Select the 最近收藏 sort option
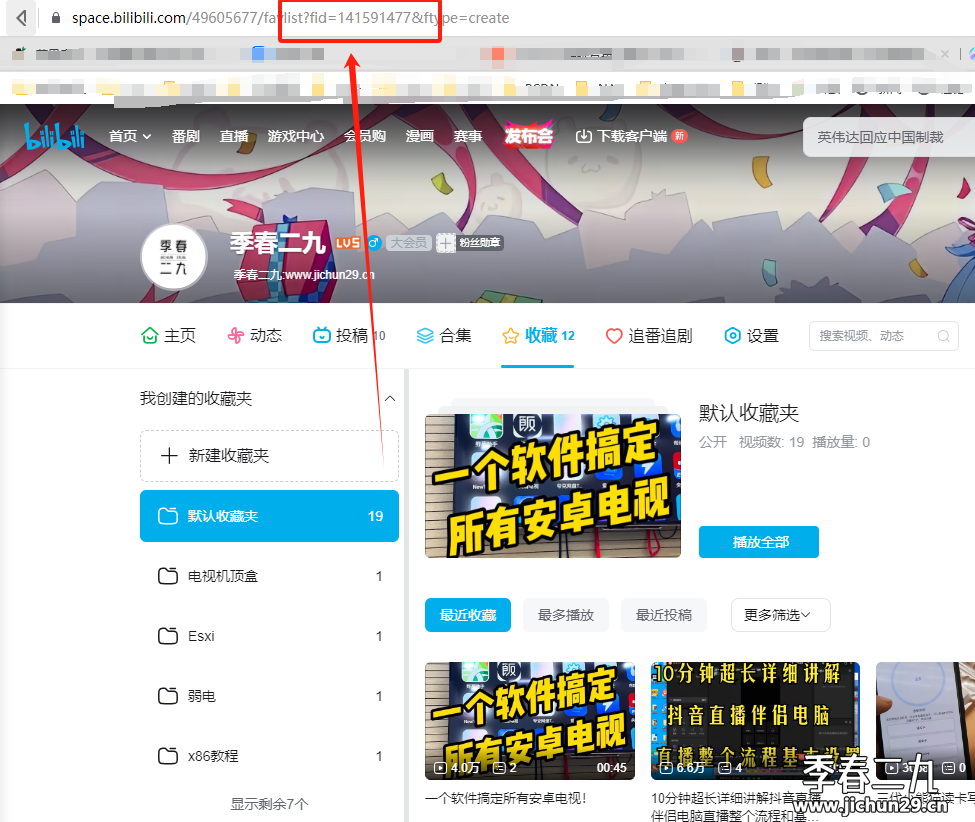 pyautogui.click(x=468, y=615)
